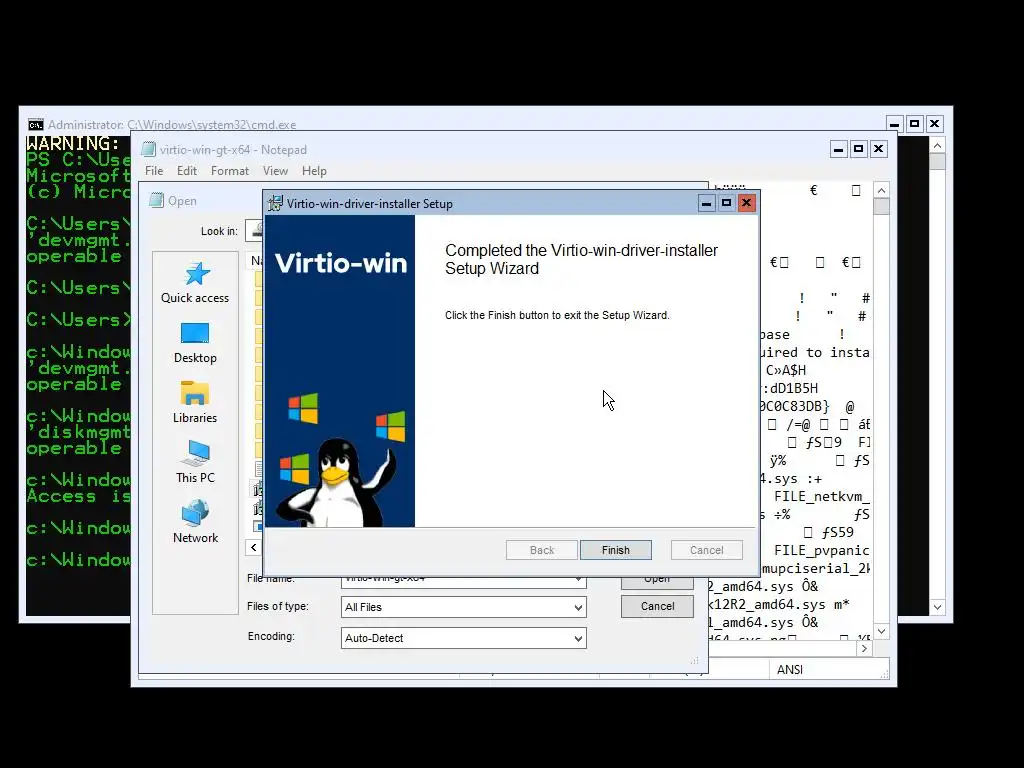Maximize the cmd.exe Administrator window

(x=914, y=123)
